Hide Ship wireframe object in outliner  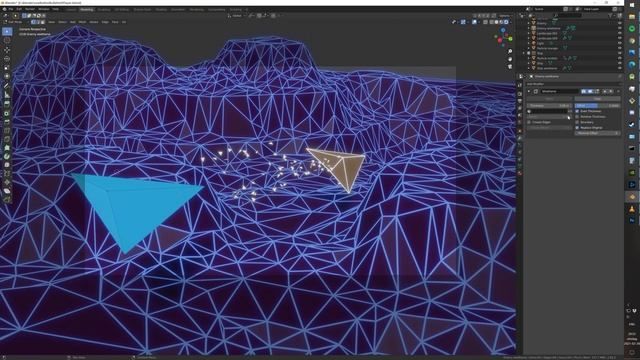pyautogui.click(x=620, y=68)
